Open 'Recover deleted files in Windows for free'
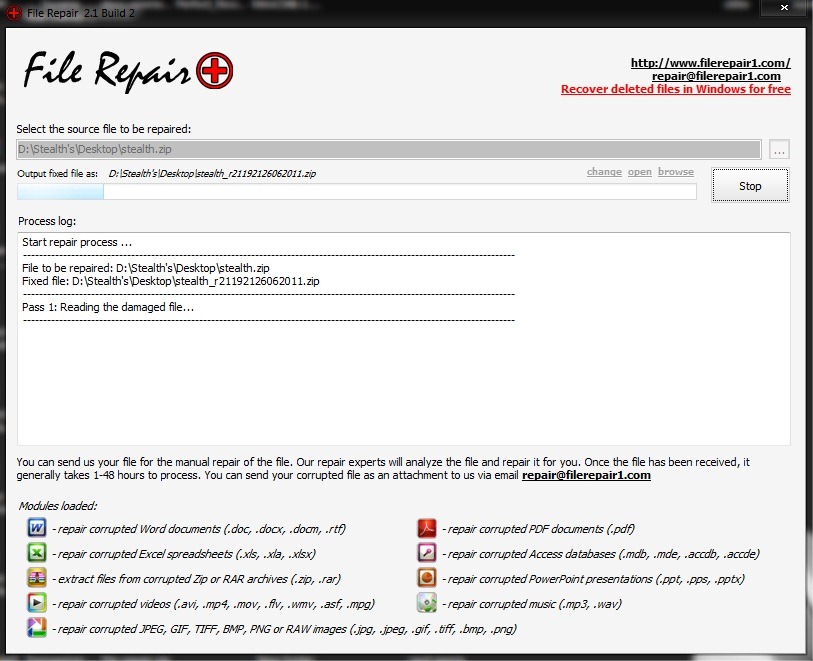This screenshot has width=813, height=661. pos(676,89)
